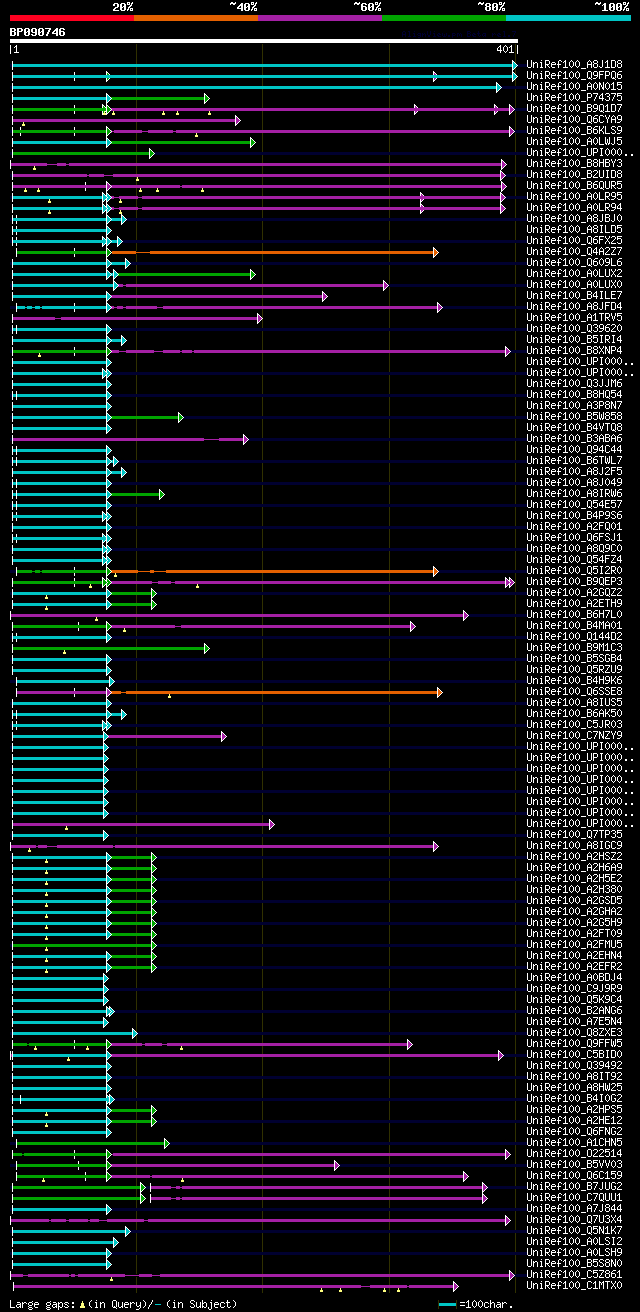The height and width of the screenshot is (1312, 640).
Task: Select label UniRef100_A8IGC9
Action: coord(574,845)
